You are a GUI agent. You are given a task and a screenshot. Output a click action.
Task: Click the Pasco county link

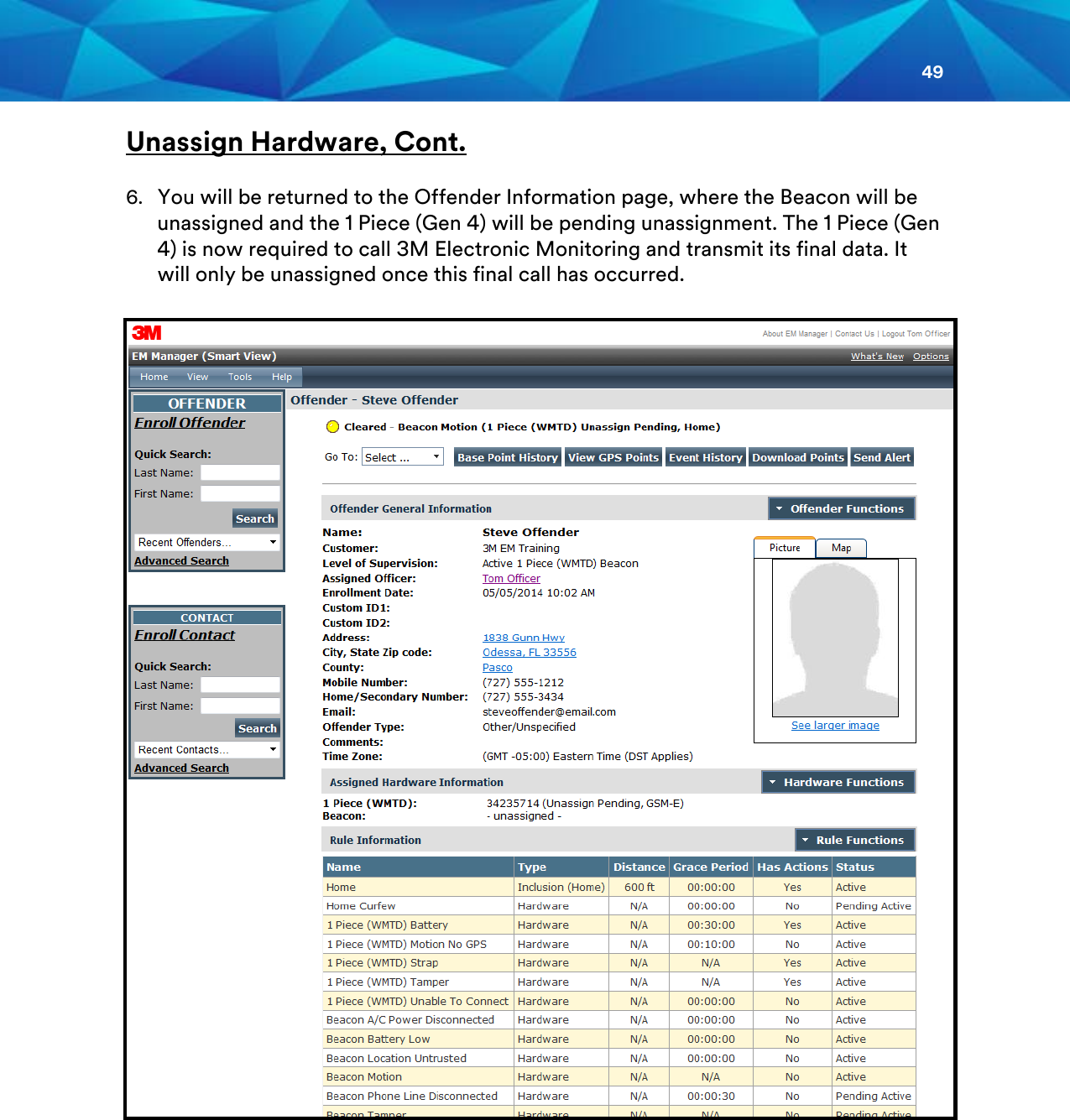(498, 668)
